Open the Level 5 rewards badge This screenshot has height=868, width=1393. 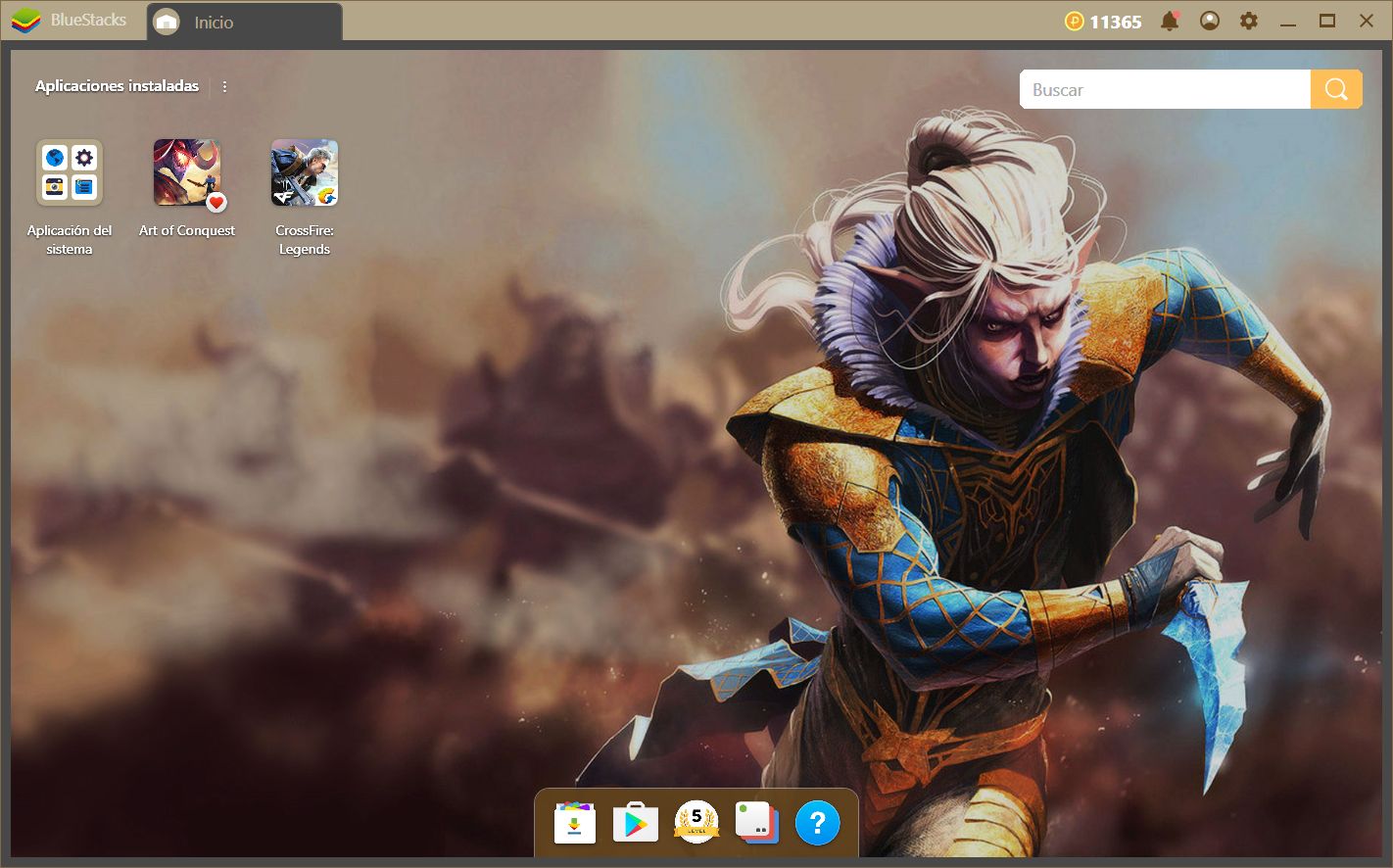click(696, 823)
